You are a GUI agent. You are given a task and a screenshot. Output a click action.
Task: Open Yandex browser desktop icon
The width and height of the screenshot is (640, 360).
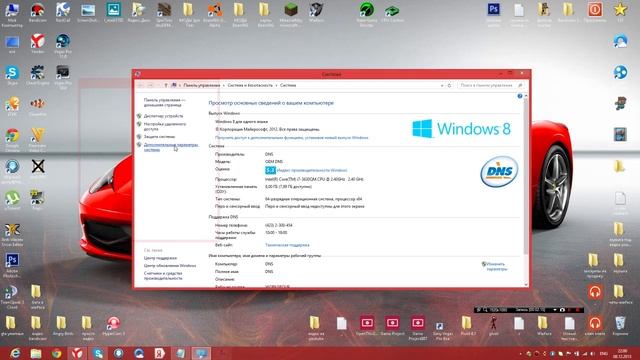coord(38,44)
